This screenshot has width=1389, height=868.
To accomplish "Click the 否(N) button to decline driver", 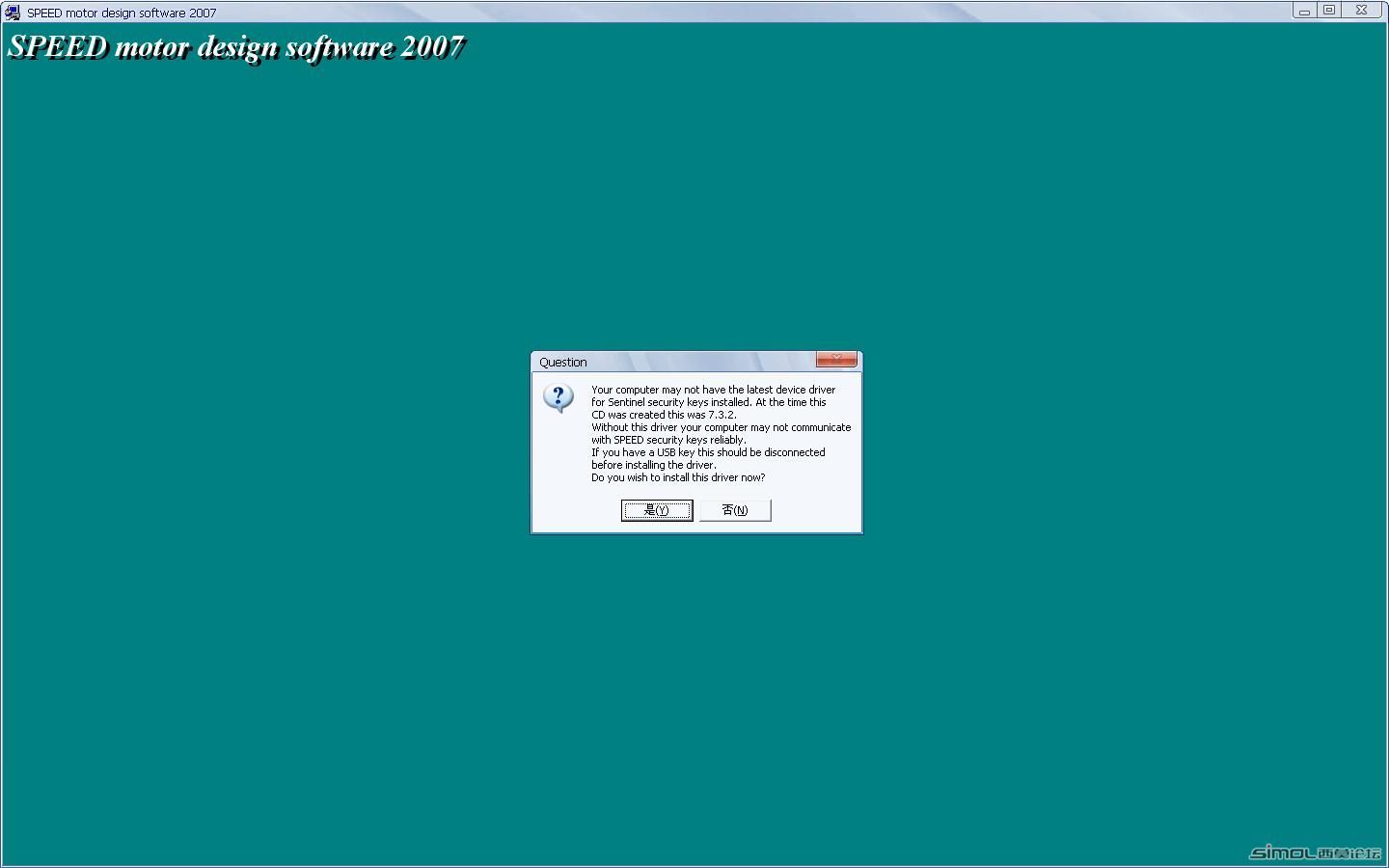I will tap(735, 510).
